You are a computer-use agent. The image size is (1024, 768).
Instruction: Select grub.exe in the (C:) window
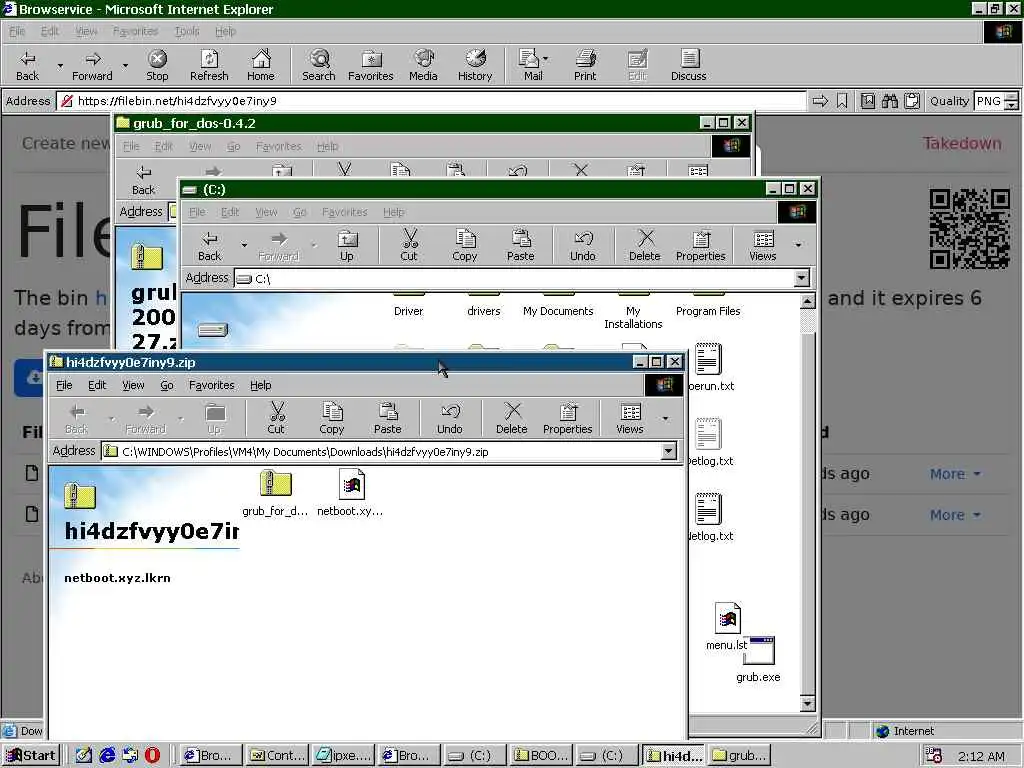(758, 659)
